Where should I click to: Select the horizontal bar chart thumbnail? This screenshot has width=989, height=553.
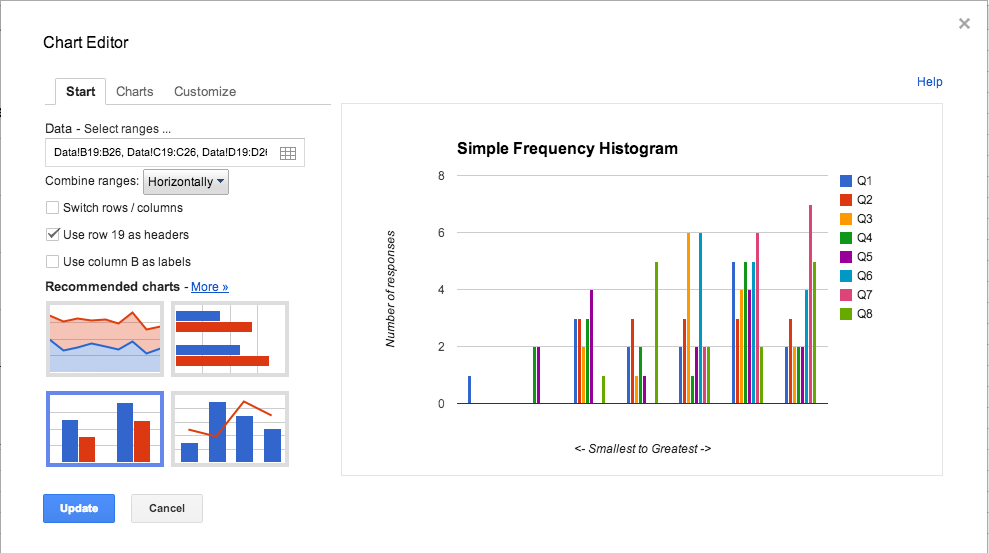click(x=229, y=338)
